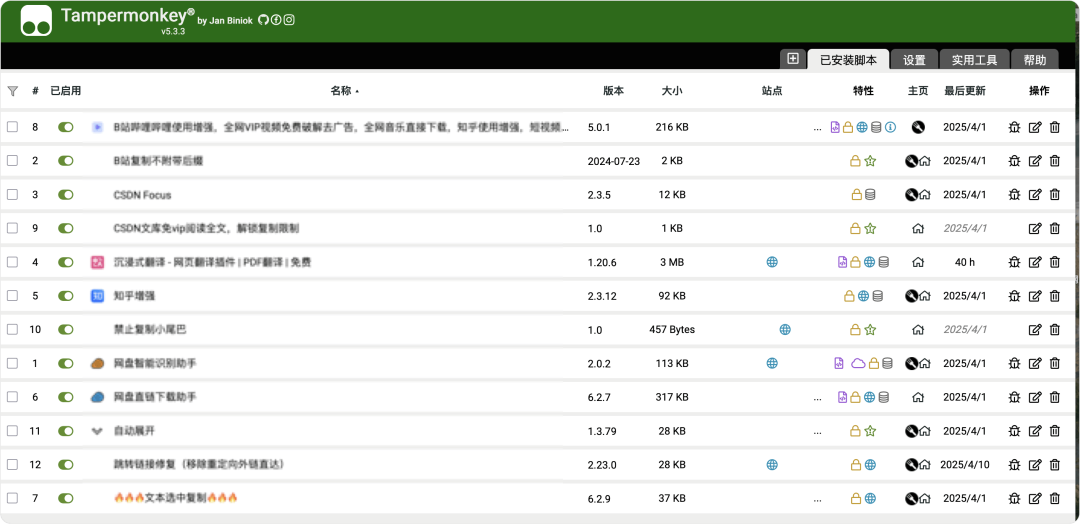Open the 网盘智能识别助手 script name
This screenshot has height=524, width=1080.
(x=155, y=363)
